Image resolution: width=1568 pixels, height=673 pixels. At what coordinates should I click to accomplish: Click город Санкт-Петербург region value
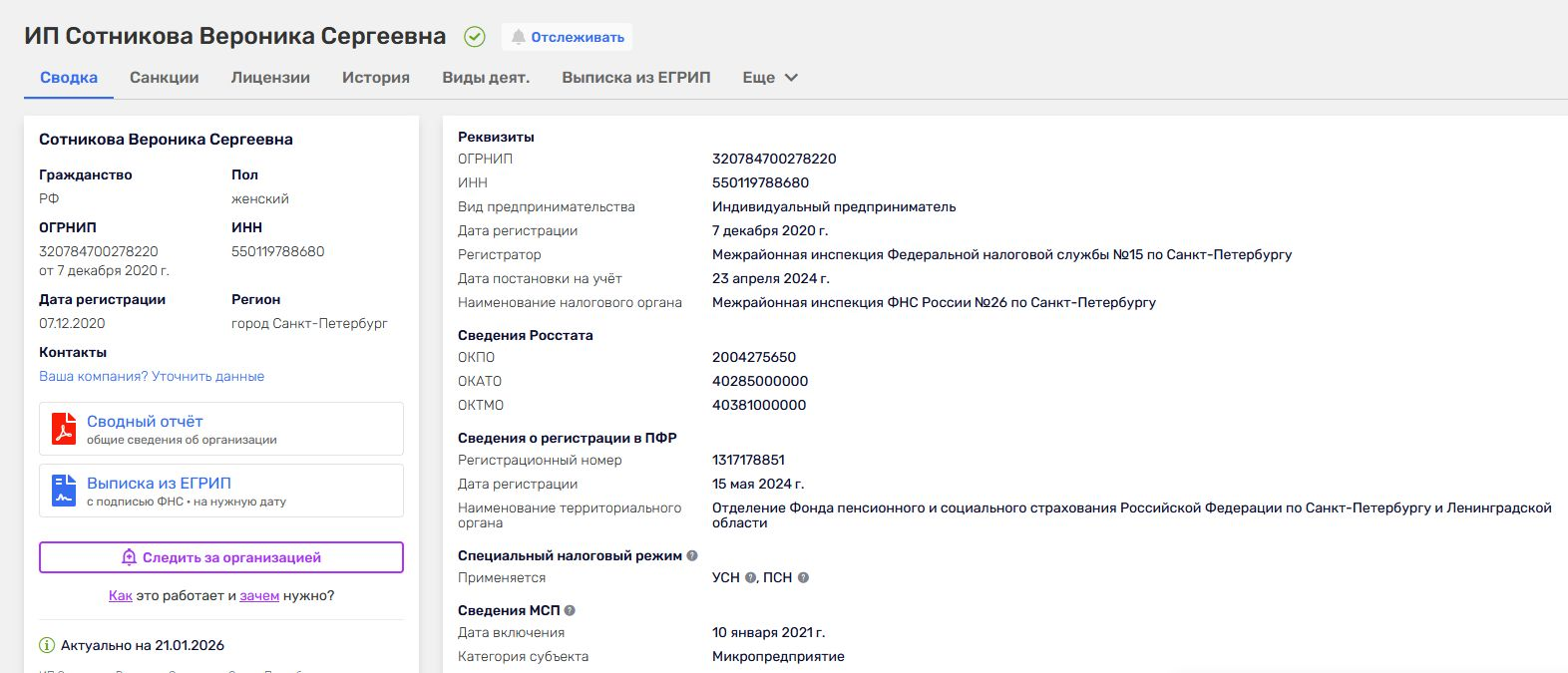point(309,323)
